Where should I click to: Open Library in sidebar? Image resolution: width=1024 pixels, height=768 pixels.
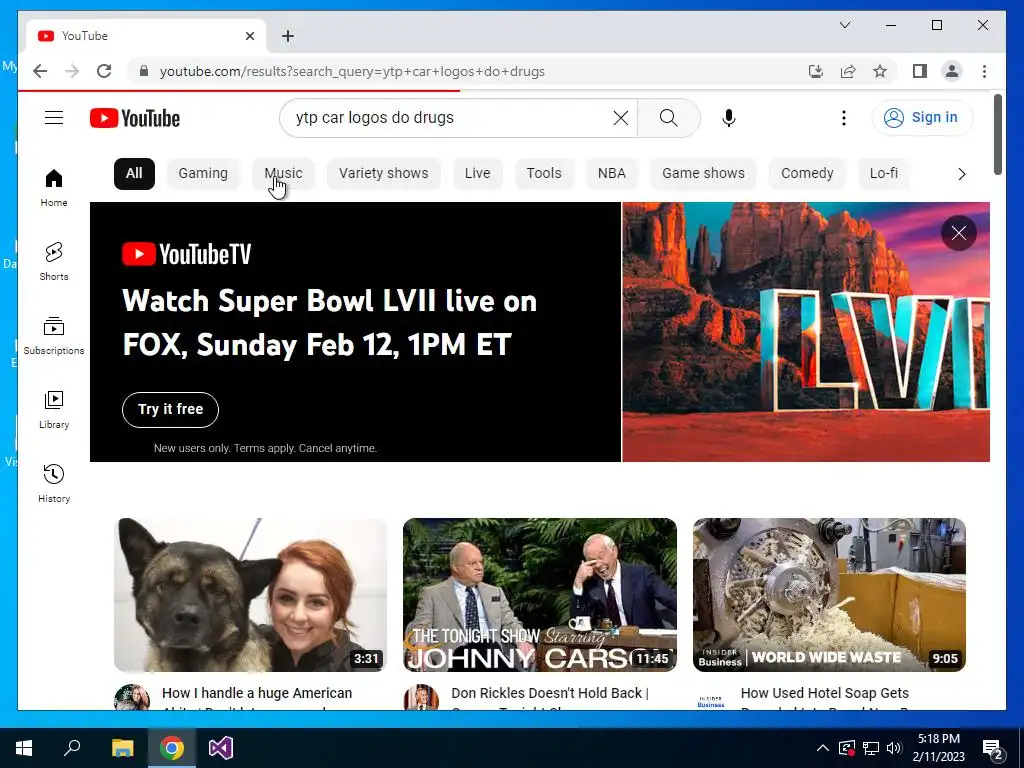click(54, 409)
